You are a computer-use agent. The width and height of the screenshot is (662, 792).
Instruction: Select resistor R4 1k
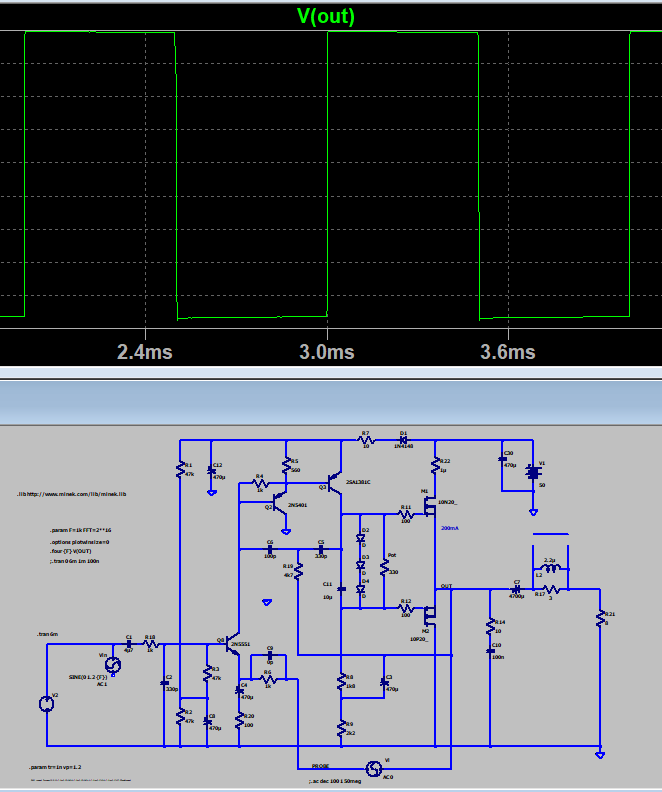(x=260, y=483)
